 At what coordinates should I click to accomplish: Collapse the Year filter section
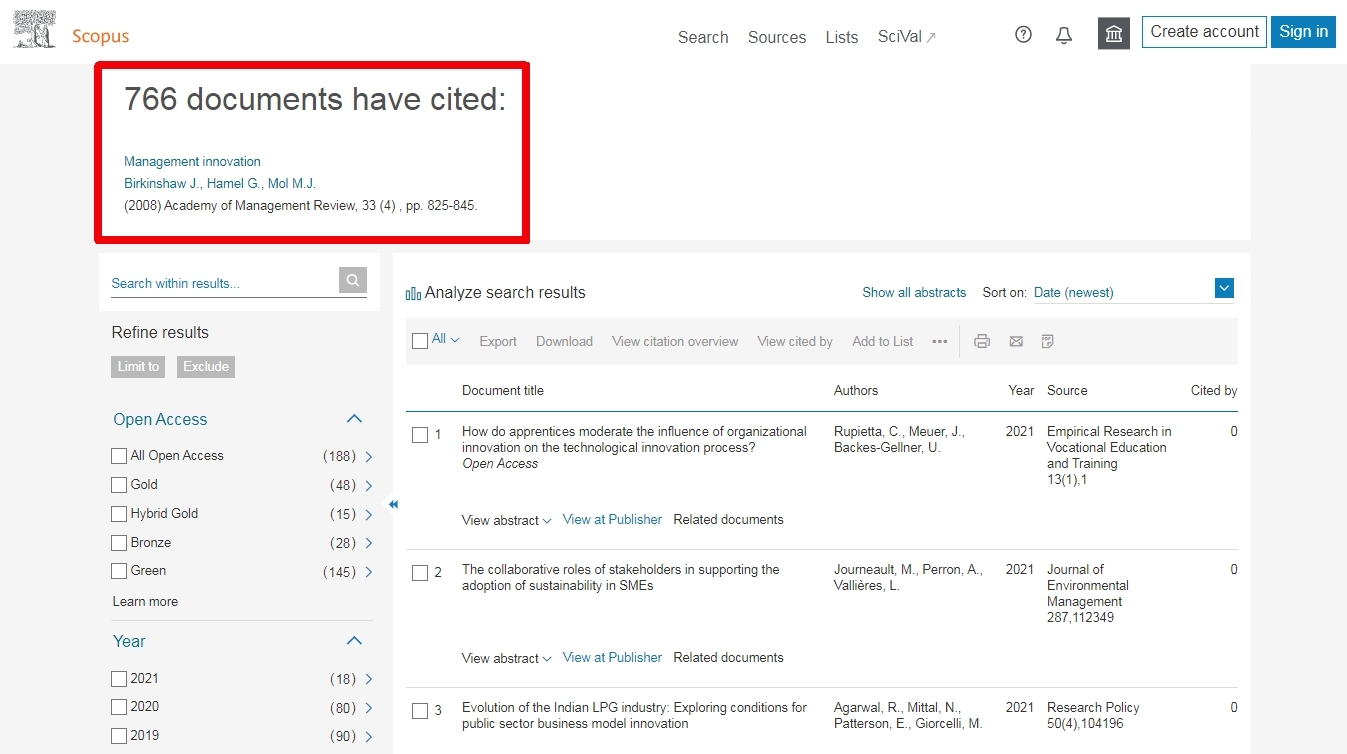354,641
